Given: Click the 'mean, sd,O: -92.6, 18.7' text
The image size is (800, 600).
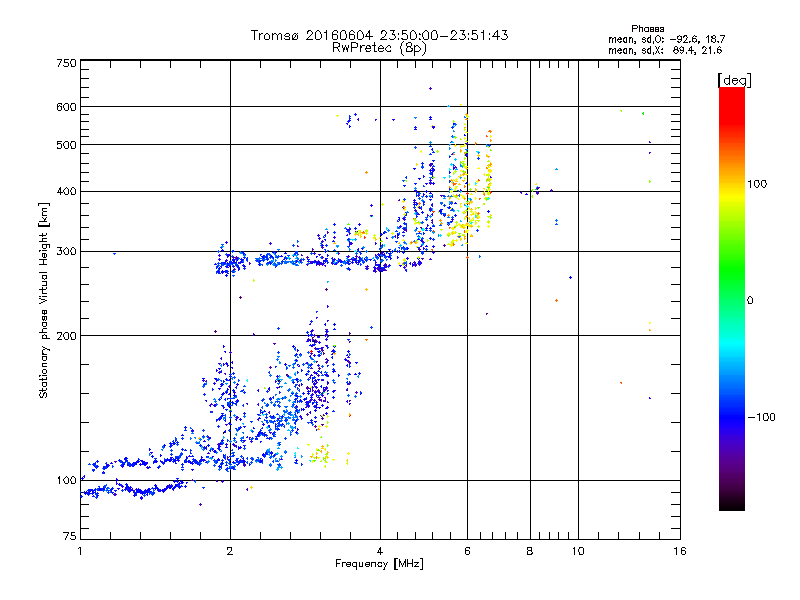Looking at the screenshot, I should (x=666, y=39).
